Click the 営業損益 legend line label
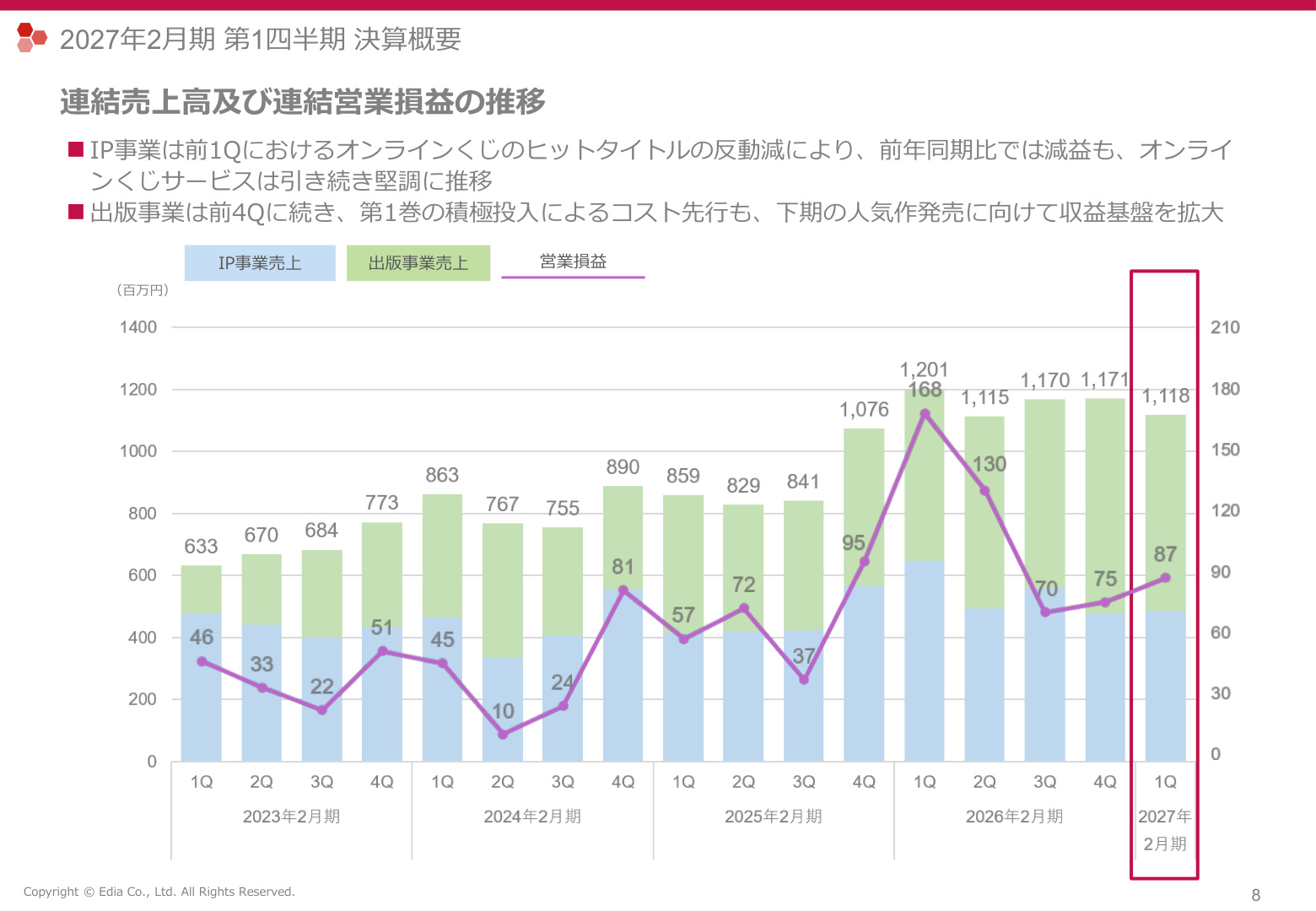The image size is (1316, 911). pos(573,261)
